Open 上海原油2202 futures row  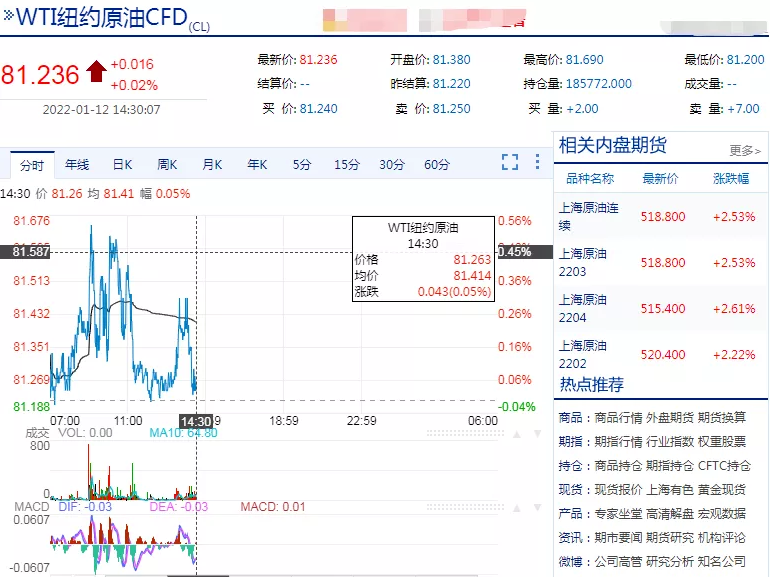tap(661, 355)
